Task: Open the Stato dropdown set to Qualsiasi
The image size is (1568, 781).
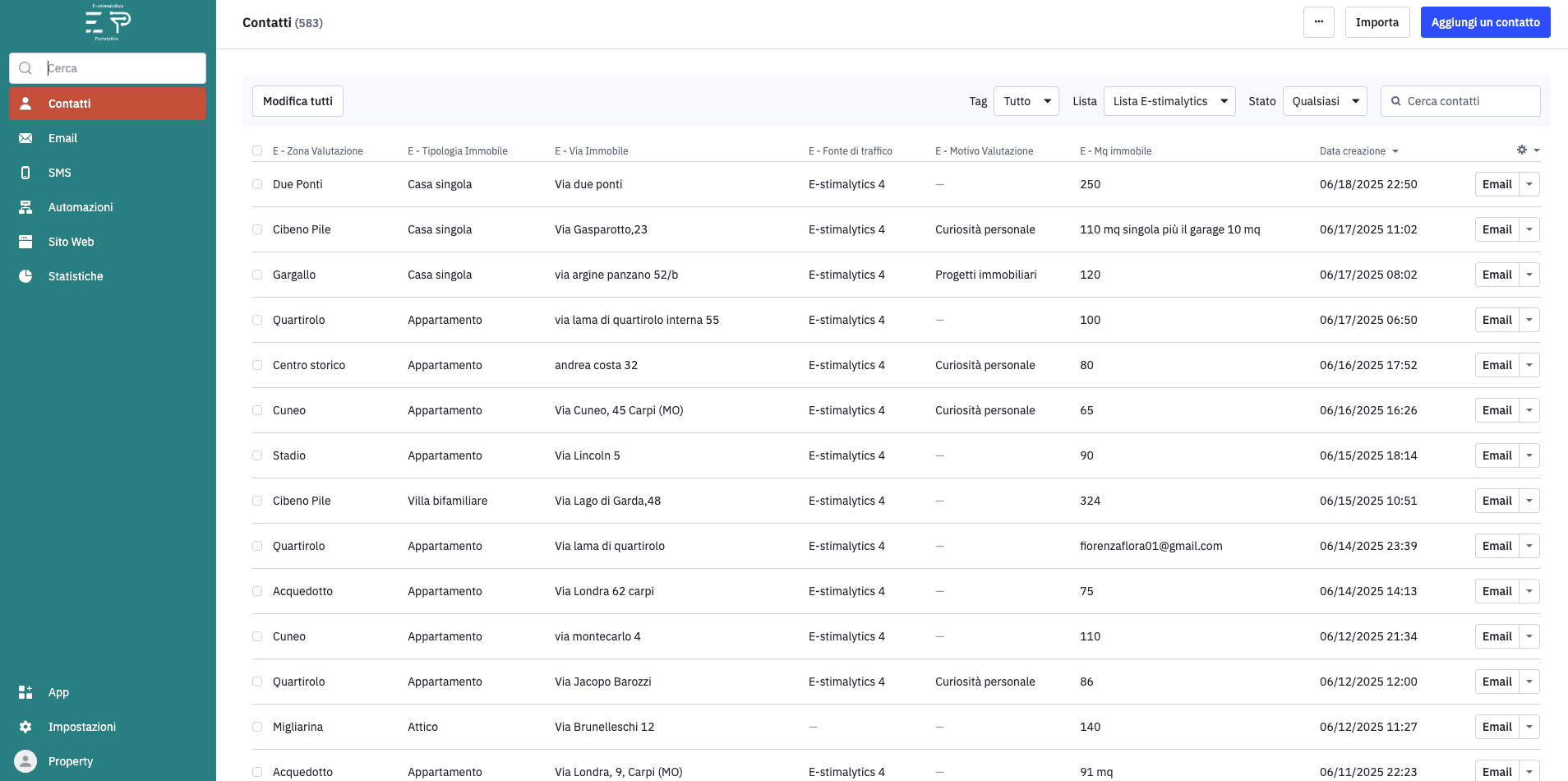Action: [x=1324, y=101]
